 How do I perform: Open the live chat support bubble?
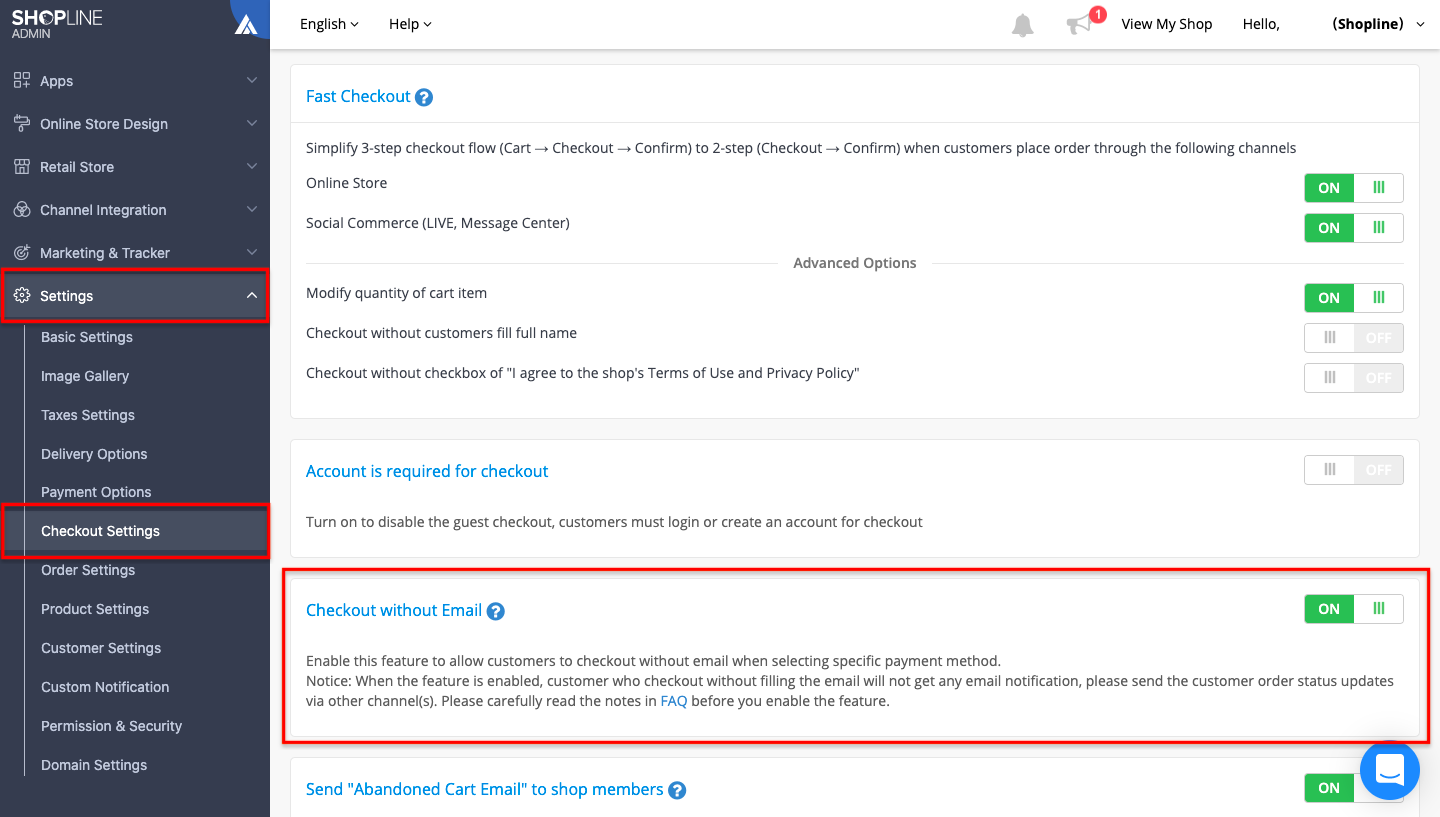[x=1390, y=769]
